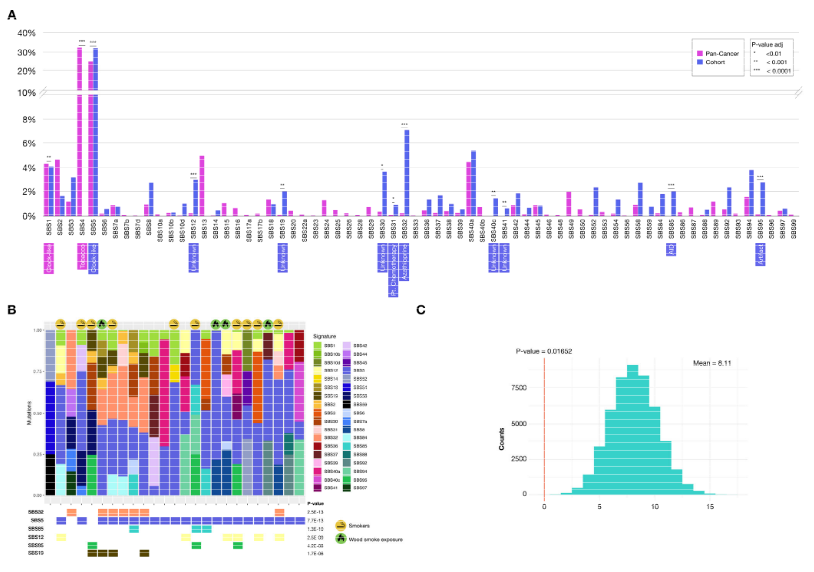
Task: Pick the SBS52 grey-blue legend swatch
Action: pos(347,379)
